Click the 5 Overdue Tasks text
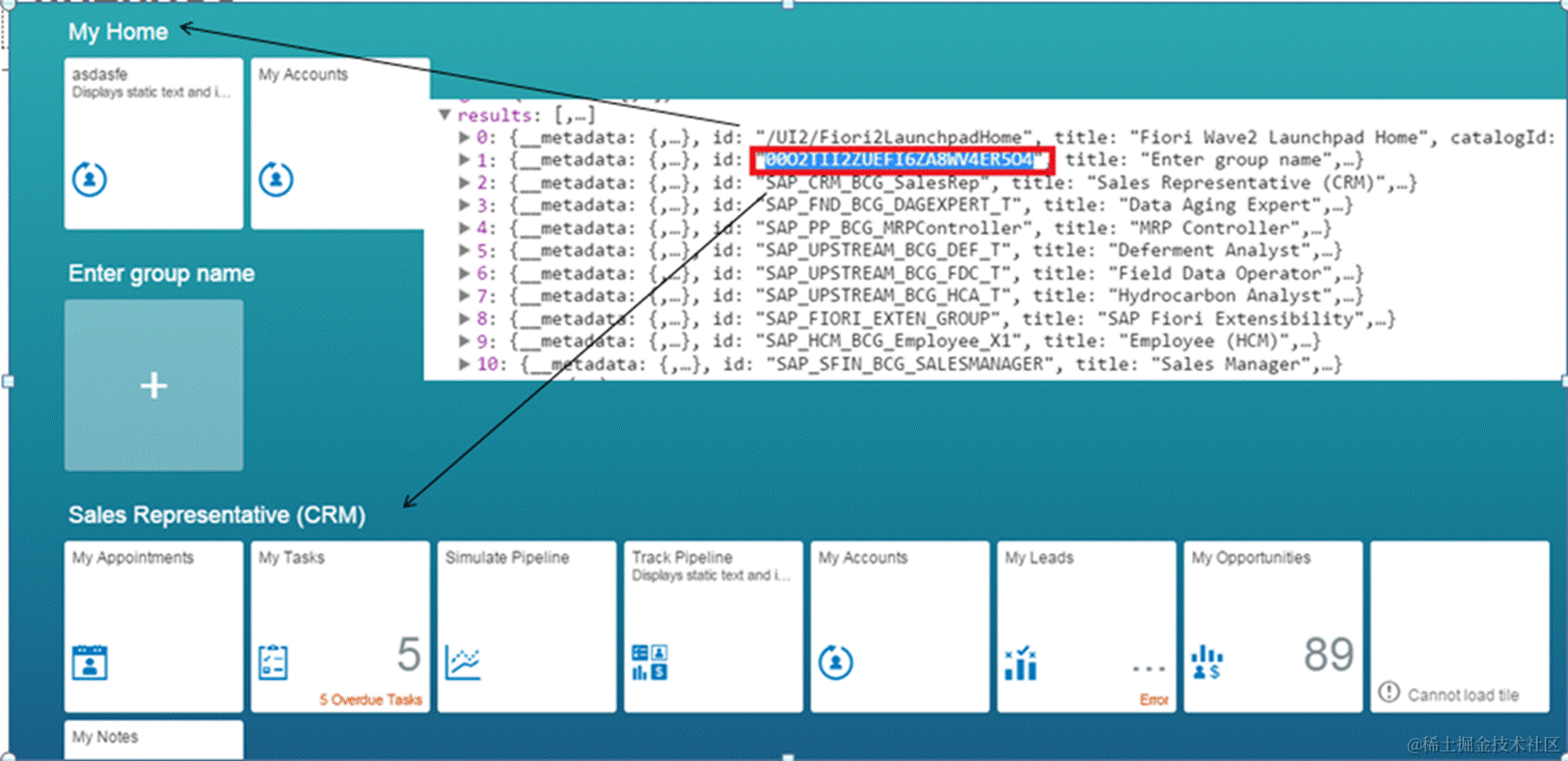The image size is (1568, 761). pyautogui.click(x=370, y=699)
